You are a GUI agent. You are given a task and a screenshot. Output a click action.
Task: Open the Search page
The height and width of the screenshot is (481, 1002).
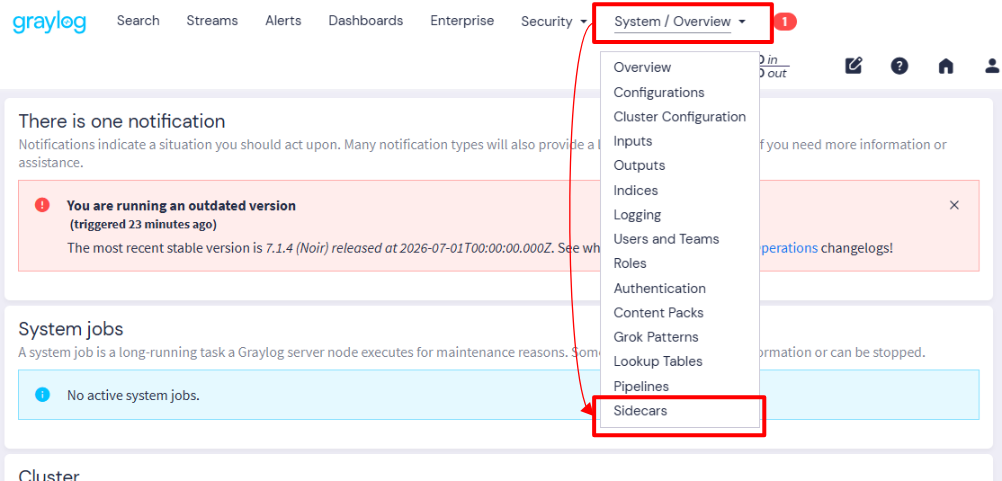(x=138, y=21)
